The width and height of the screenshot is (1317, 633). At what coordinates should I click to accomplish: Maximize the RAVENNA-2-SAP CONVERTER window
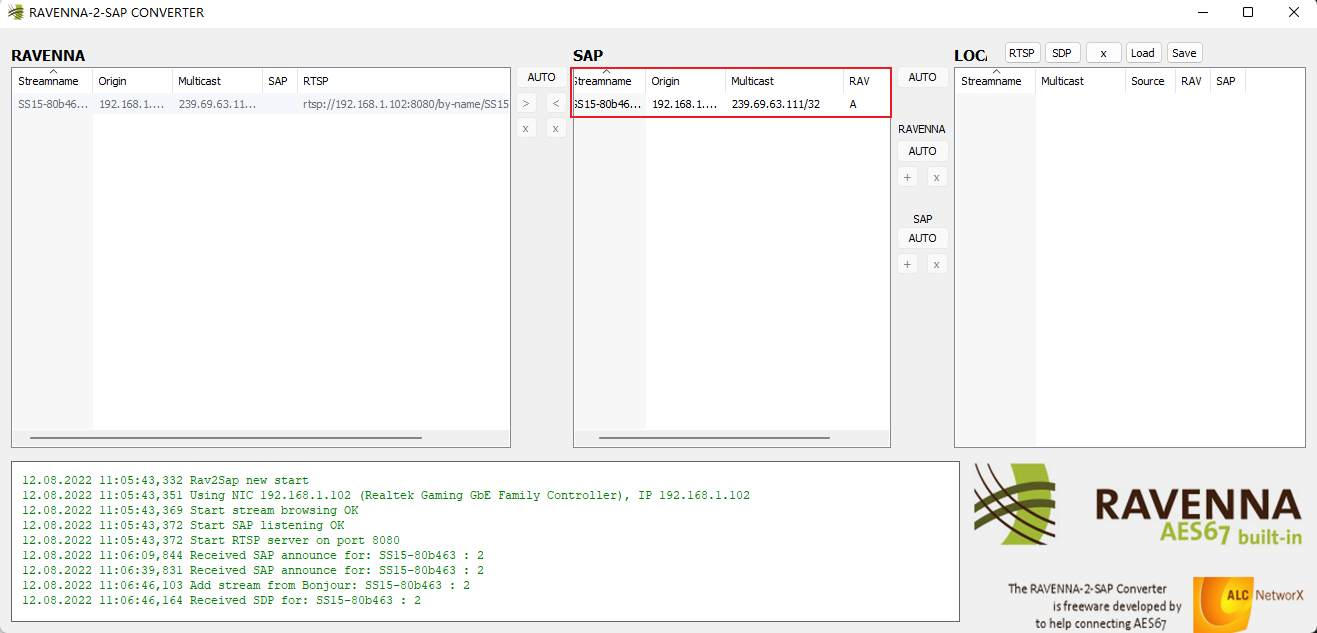(1248, 12)
